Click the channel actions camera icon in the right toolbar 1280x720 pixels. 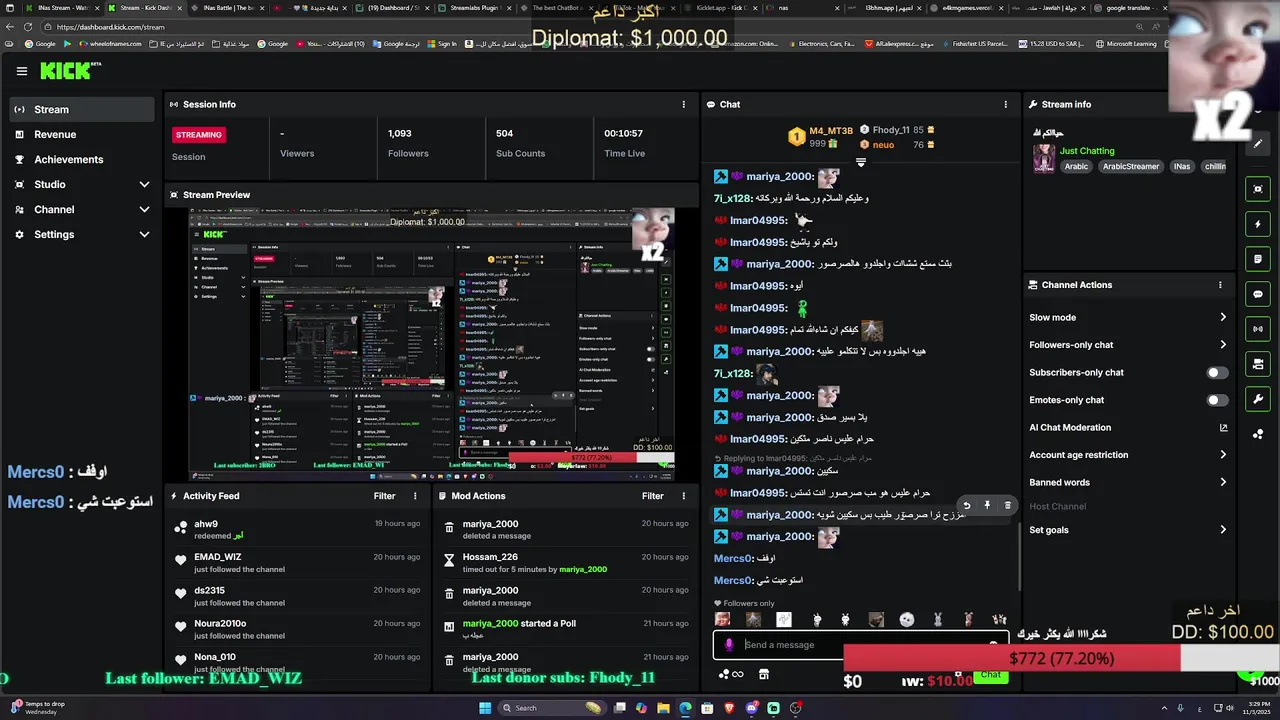pyautogui.click(x=1258, y=364)
